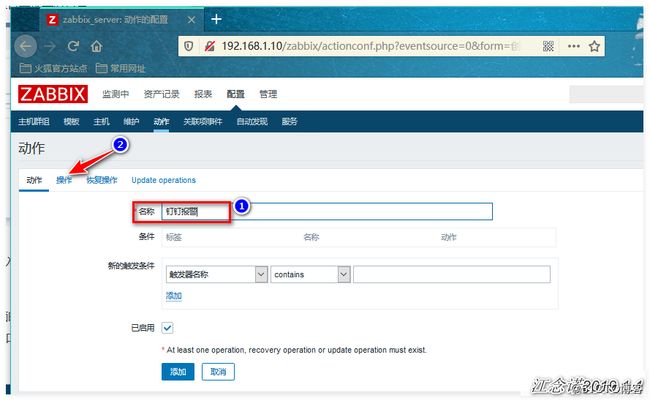
Task: Click the 名称 column header in conditions
Action: click(311, 237)
